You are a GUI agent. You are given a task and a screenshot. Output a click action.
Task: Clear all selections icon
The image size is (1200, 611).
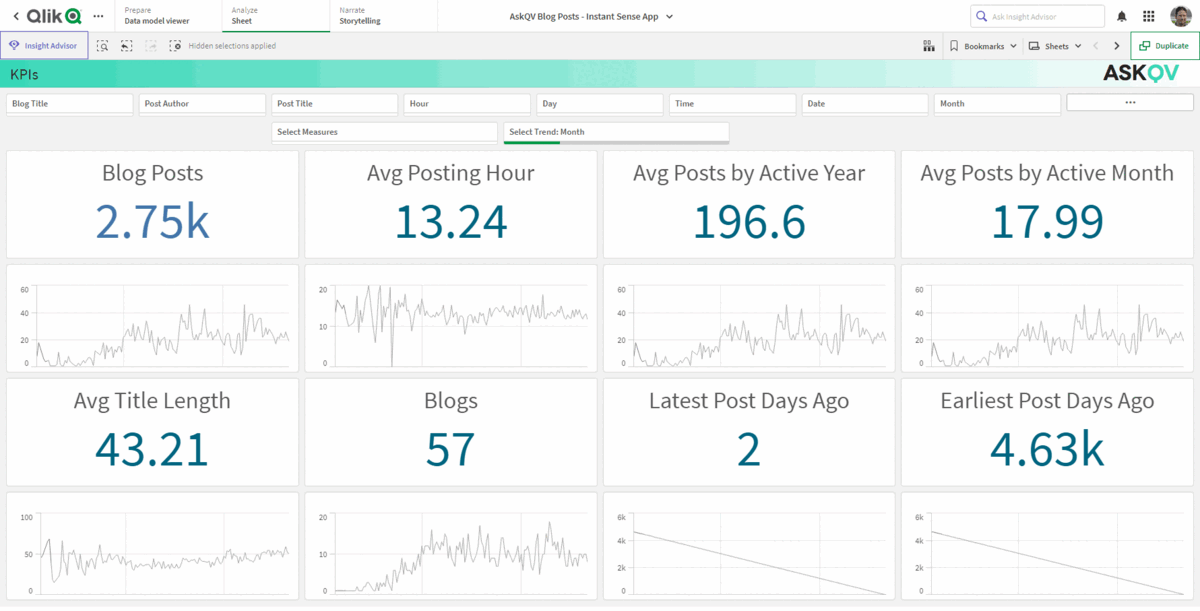(175, 46)
